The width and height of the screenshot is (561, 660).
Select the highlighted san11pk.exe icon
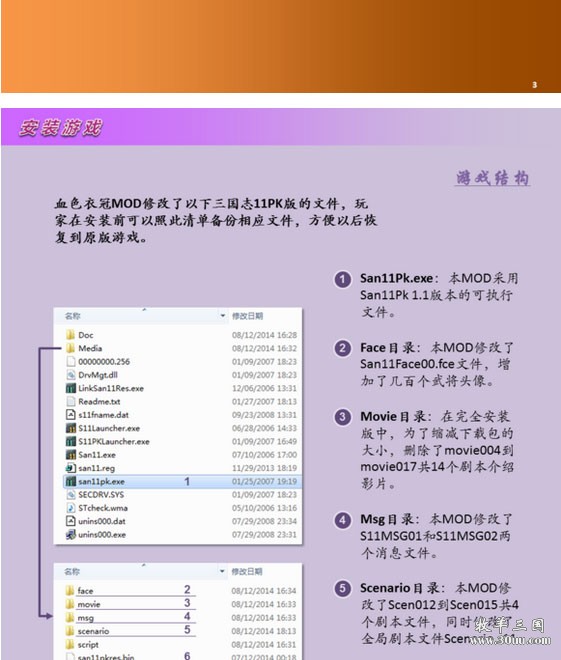click(71, 481)
